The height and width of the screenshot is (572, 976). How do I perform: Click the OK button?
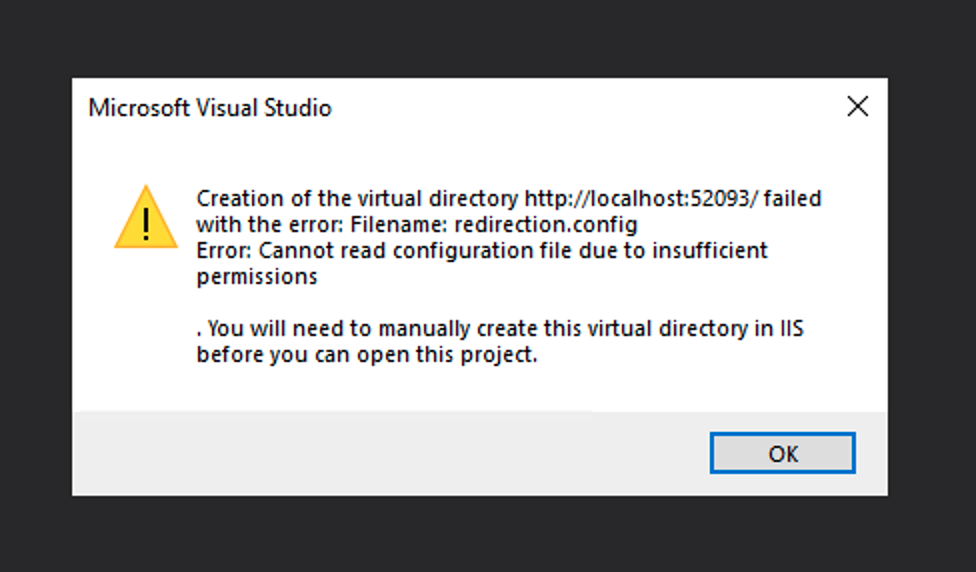click(x=782, y=453)
